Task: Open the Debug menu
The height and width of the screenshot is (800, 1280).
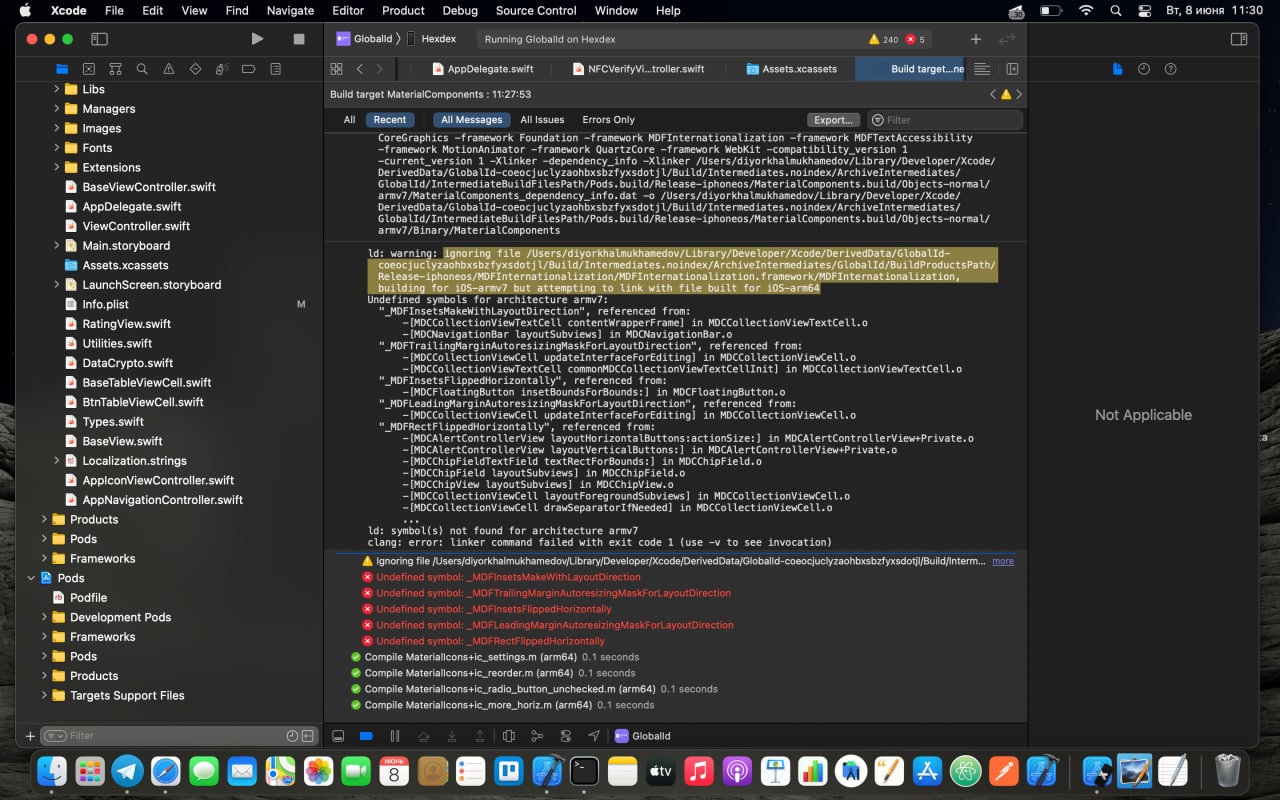Action: [460, 11]
